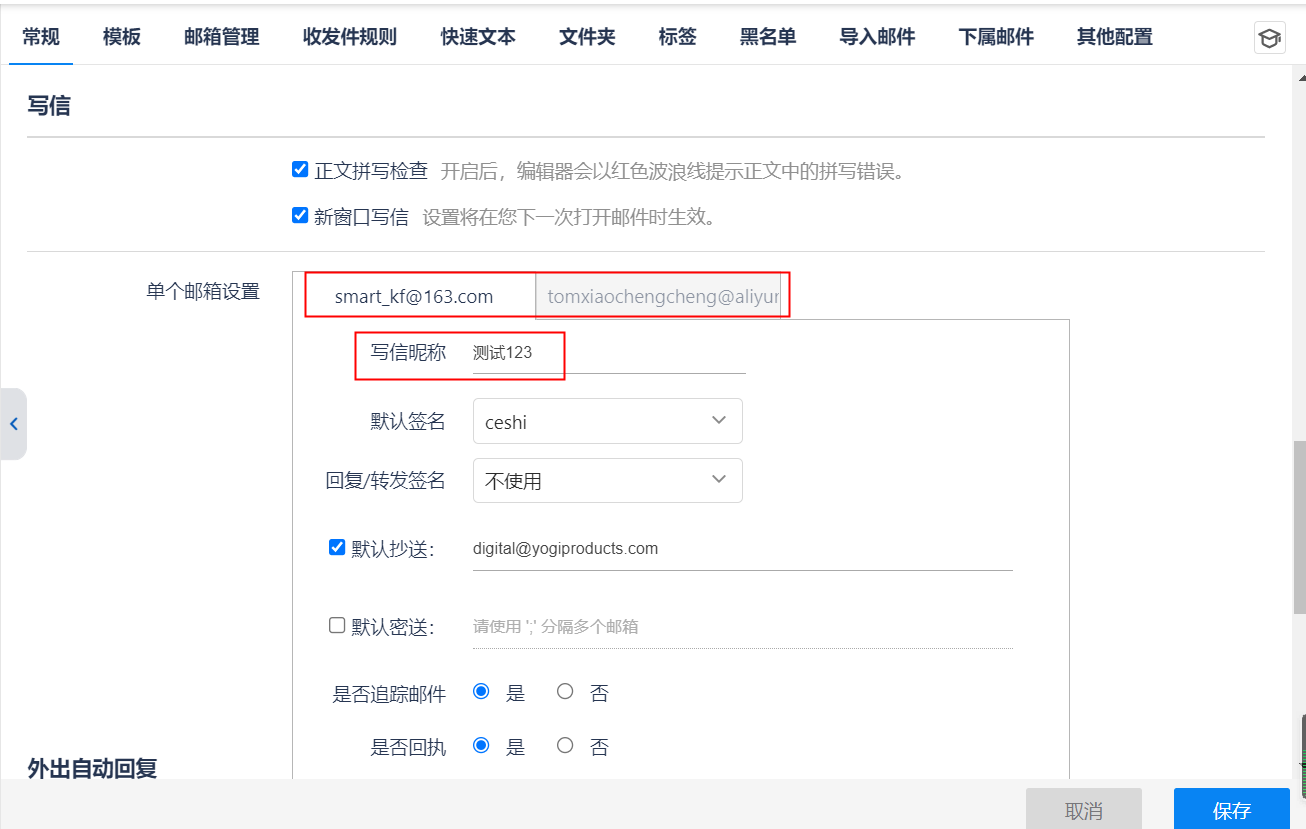Open the 回复/转发签名 dropdown showing 不使用
The width and height of the screenshot is (1306, 829).
point(608,480)
